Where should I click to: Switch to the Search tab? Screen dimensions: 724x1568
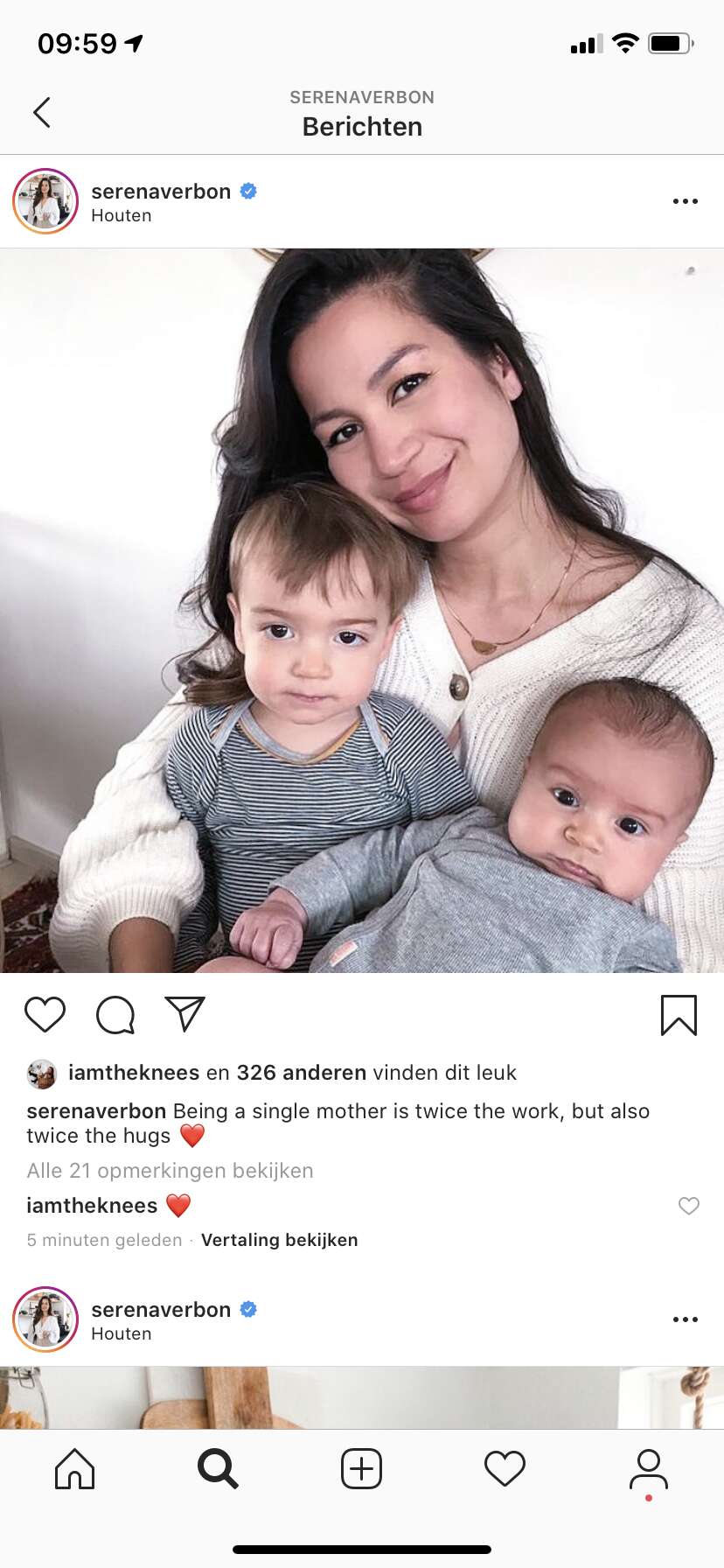point(218,1468)
